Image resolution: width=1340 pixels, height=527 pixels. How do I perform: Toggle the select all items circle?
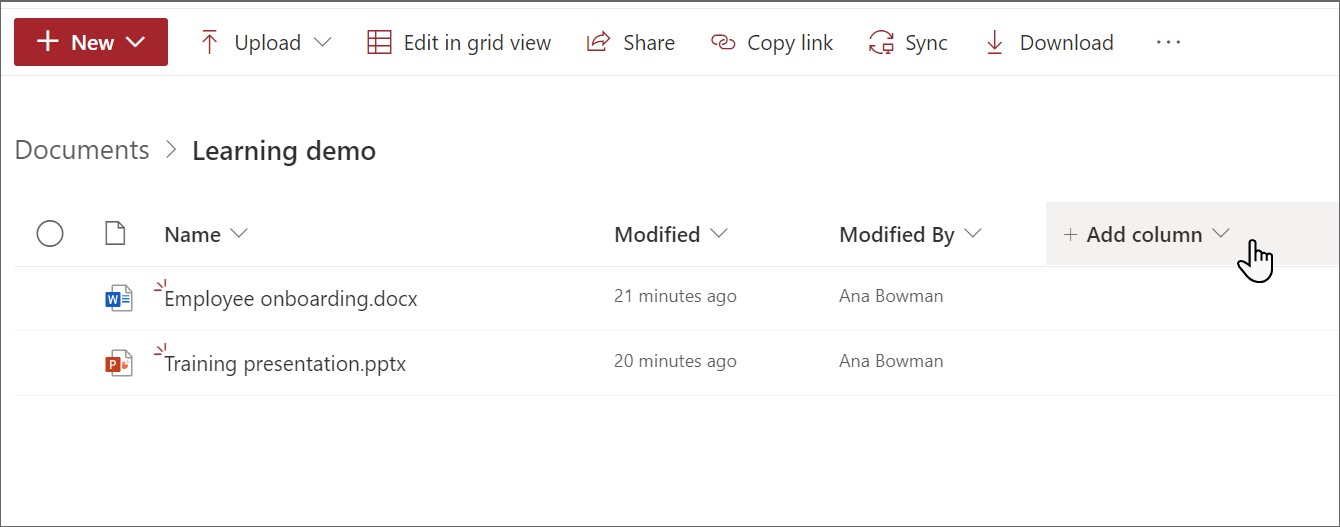pos(50,234)
